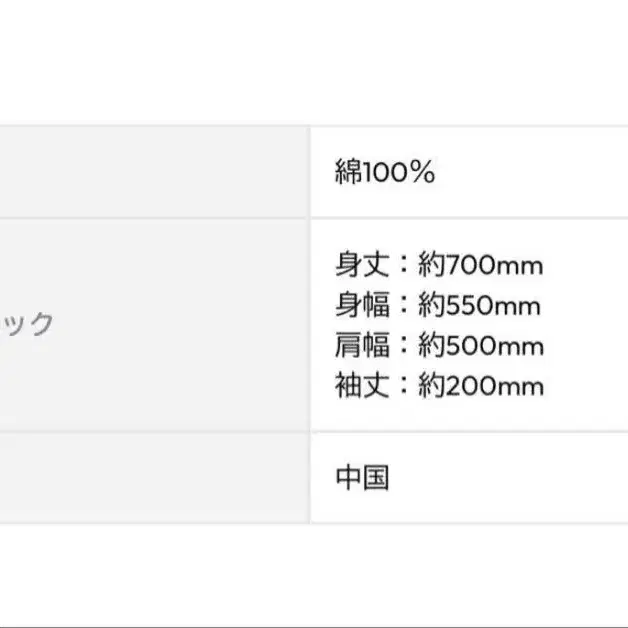This screenshot has height=628, width=628.
Task: Click the 約200mm measurement value
Action: tap(481, 385)
